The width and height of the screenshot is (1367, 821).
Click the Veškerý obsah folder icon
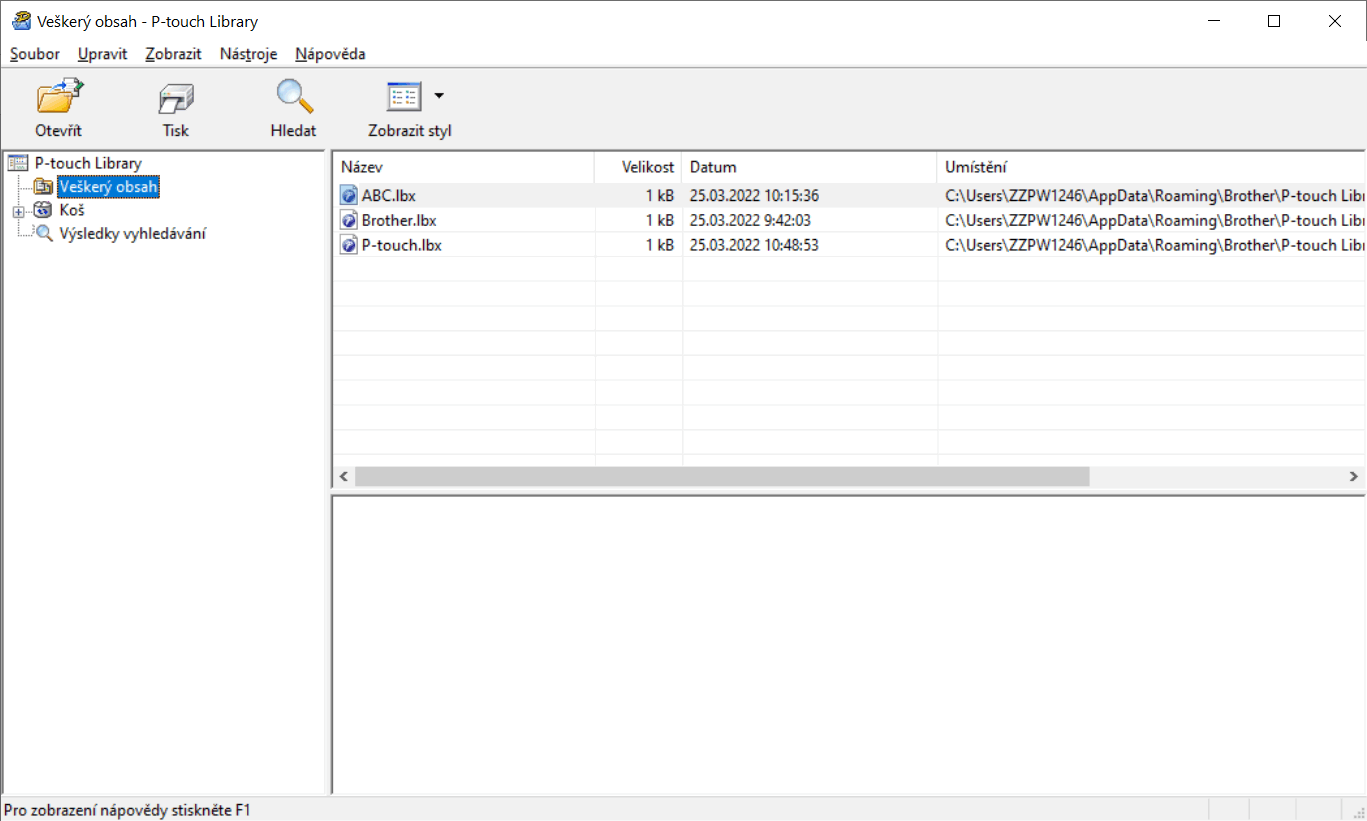(43, 187)
